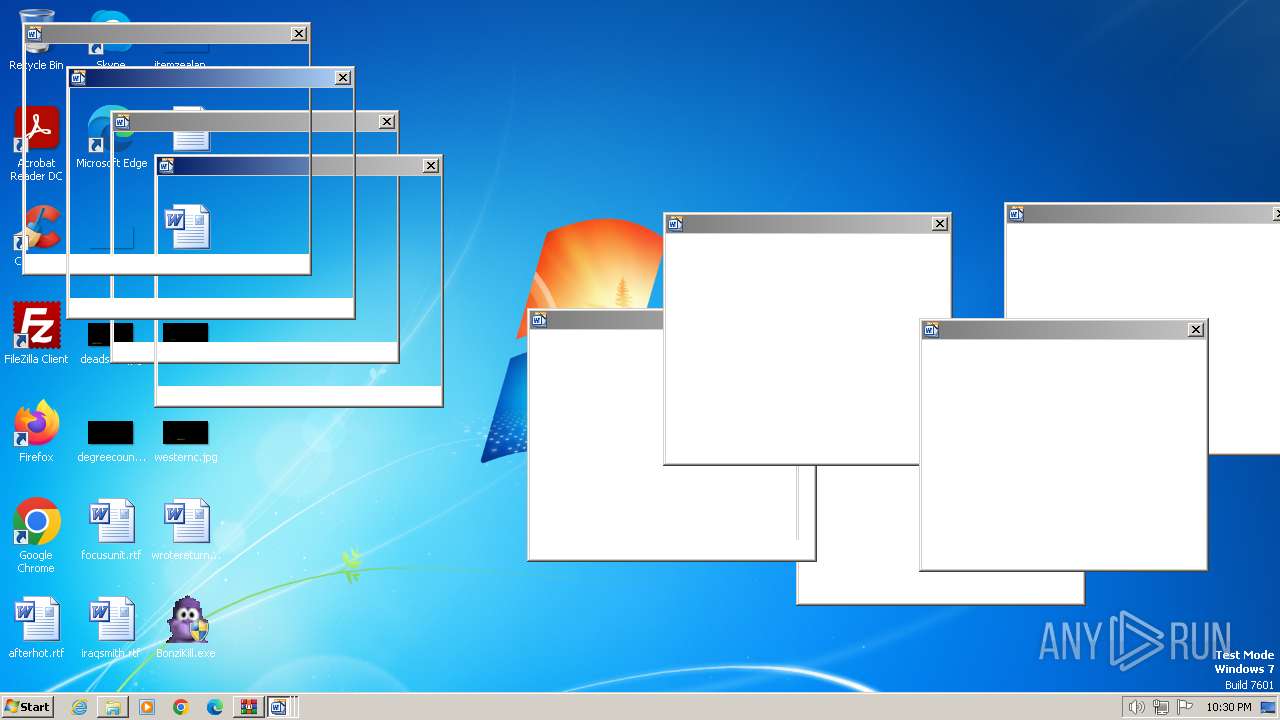1280x720 pixels.
Task: Close the window with the active blue title bar
Action: tap(343, 78)
